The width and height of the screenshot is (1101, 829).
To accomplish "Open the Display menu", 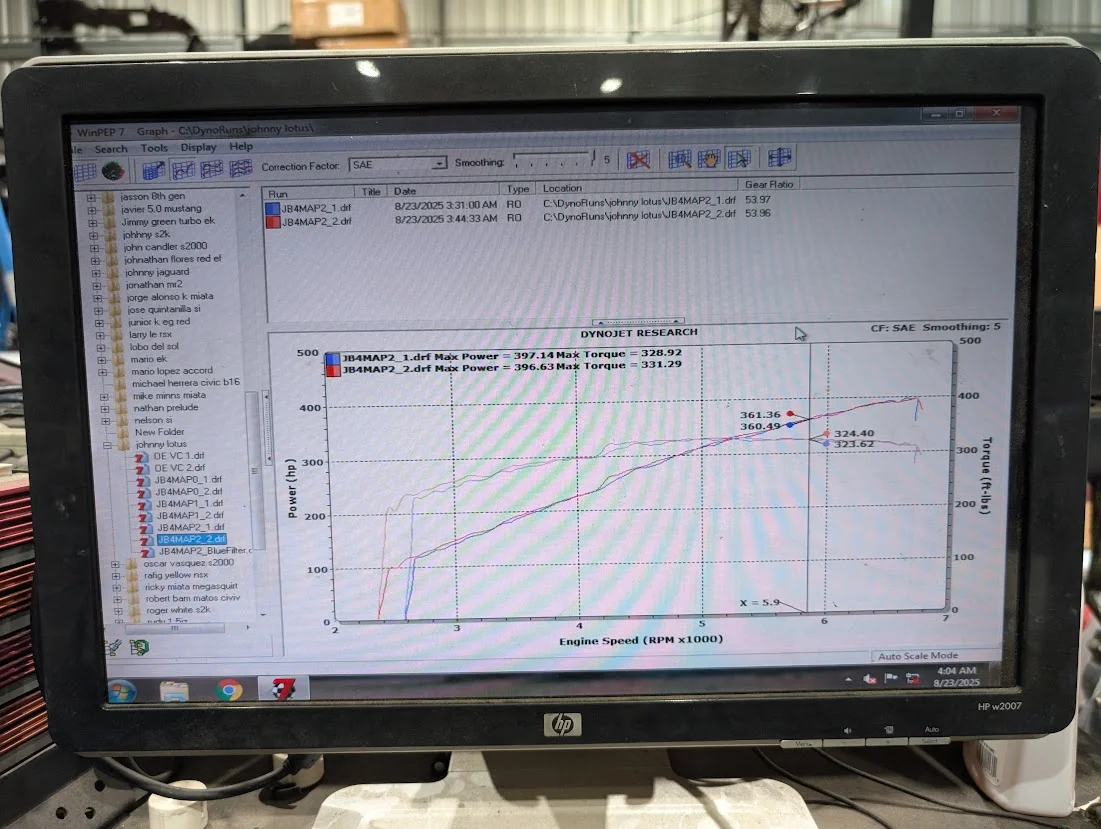I will 198,147.
